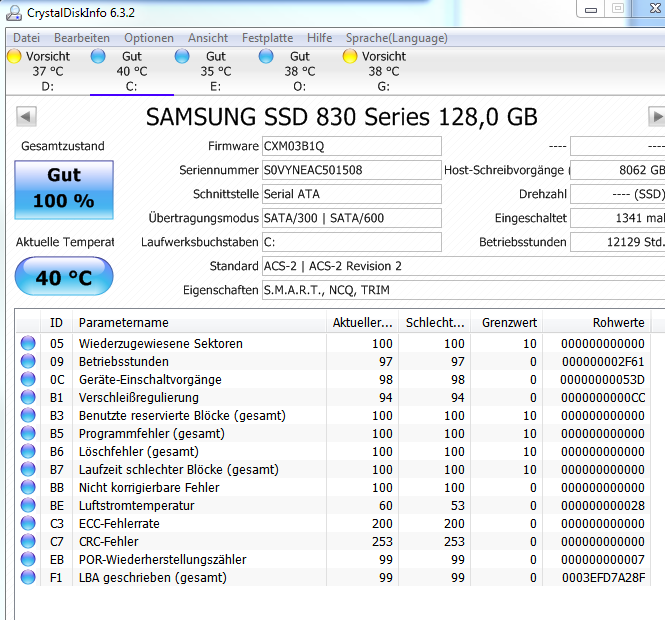Click the Host-Schreibvorgänge value 8062 GB
The width and height of the screenshot is (665, 620).
click(618, 170)
